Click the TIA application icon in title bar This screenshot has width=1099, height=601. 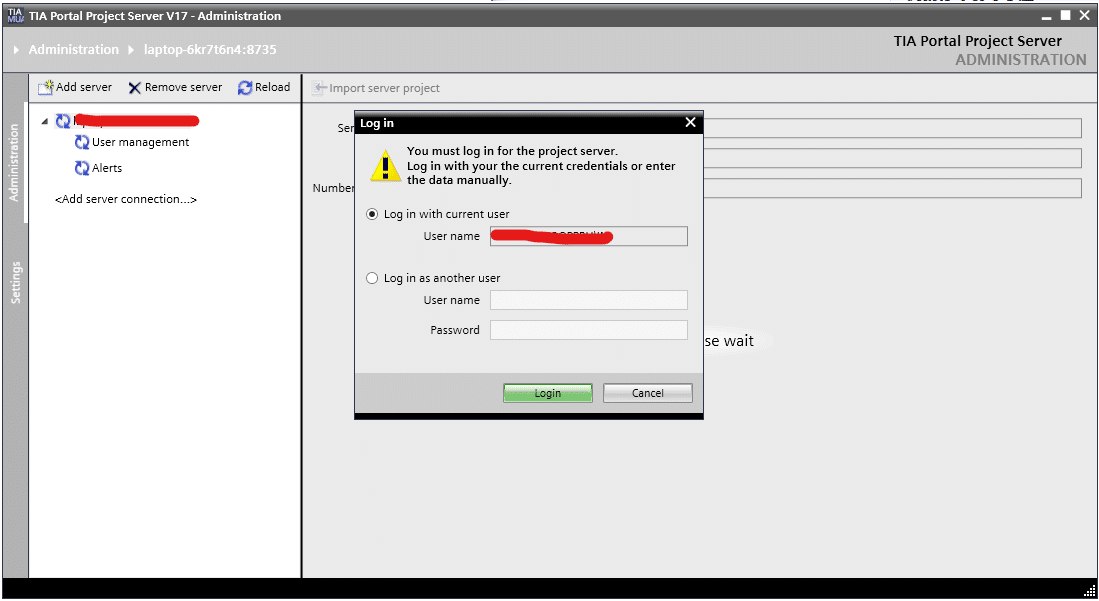click(15, 15)
